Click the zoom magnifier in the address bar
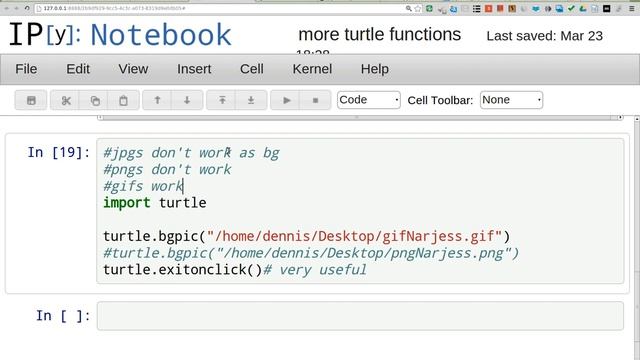This screenshot has width=640, height=360. [x=409, y=9]
